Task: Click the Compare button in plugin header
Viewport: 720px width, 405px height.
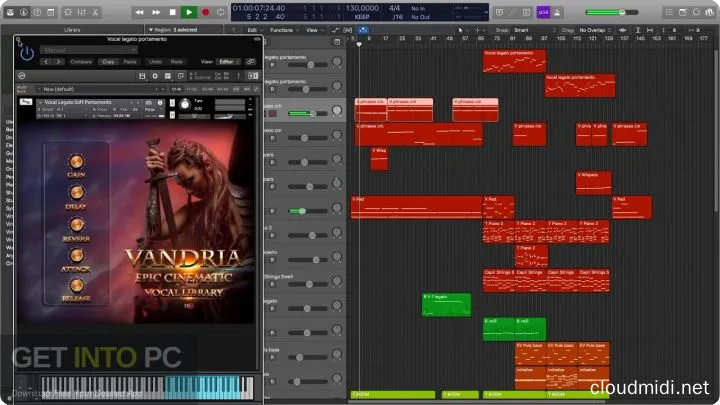Action: (82, 61)
